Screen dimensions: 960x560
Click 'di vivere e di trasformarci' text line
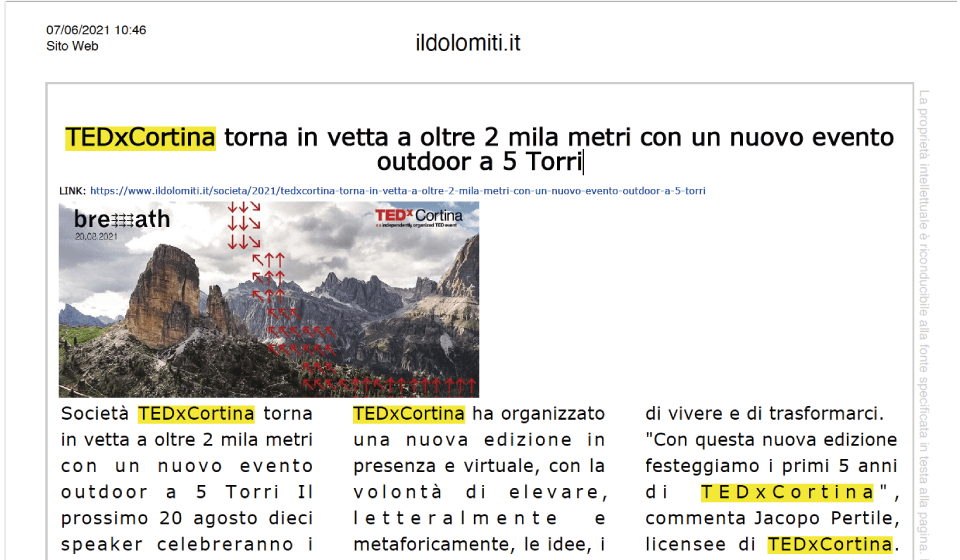click(x=763, y=413)
